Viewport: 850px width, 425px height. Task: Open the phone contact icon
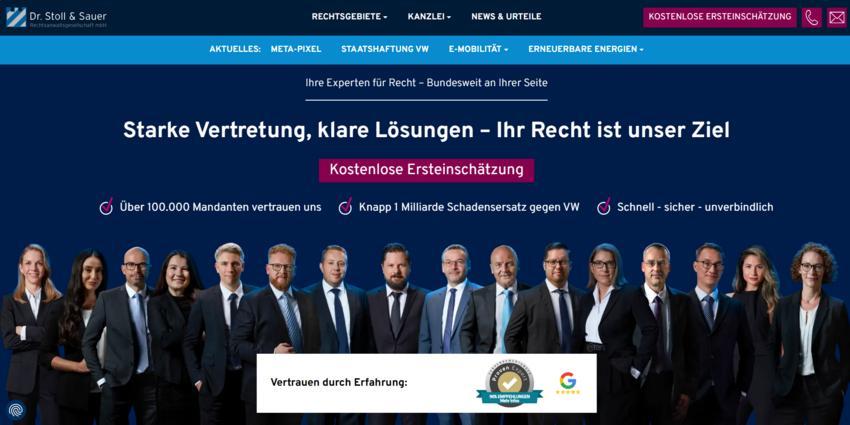(812, 17)
